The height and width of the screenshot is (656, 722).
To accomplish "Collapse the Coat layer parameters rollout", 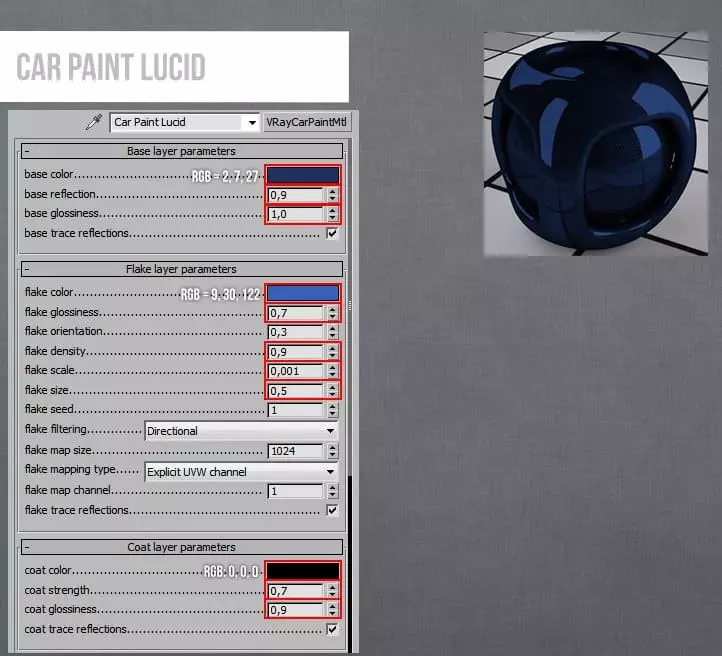I will coord(182,547).
